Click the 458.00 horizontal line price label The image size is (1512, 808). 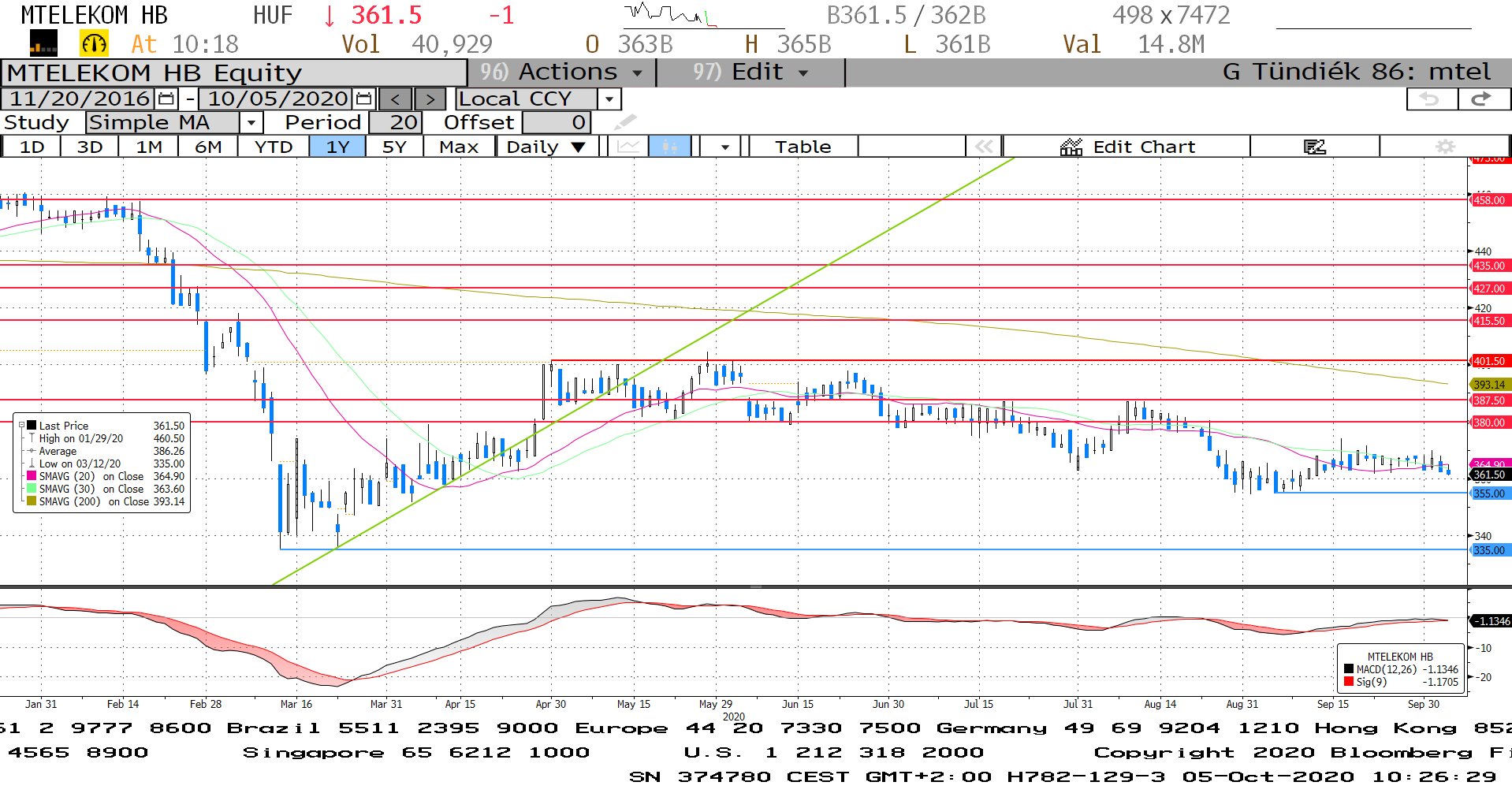click(x=1490, y=200)
